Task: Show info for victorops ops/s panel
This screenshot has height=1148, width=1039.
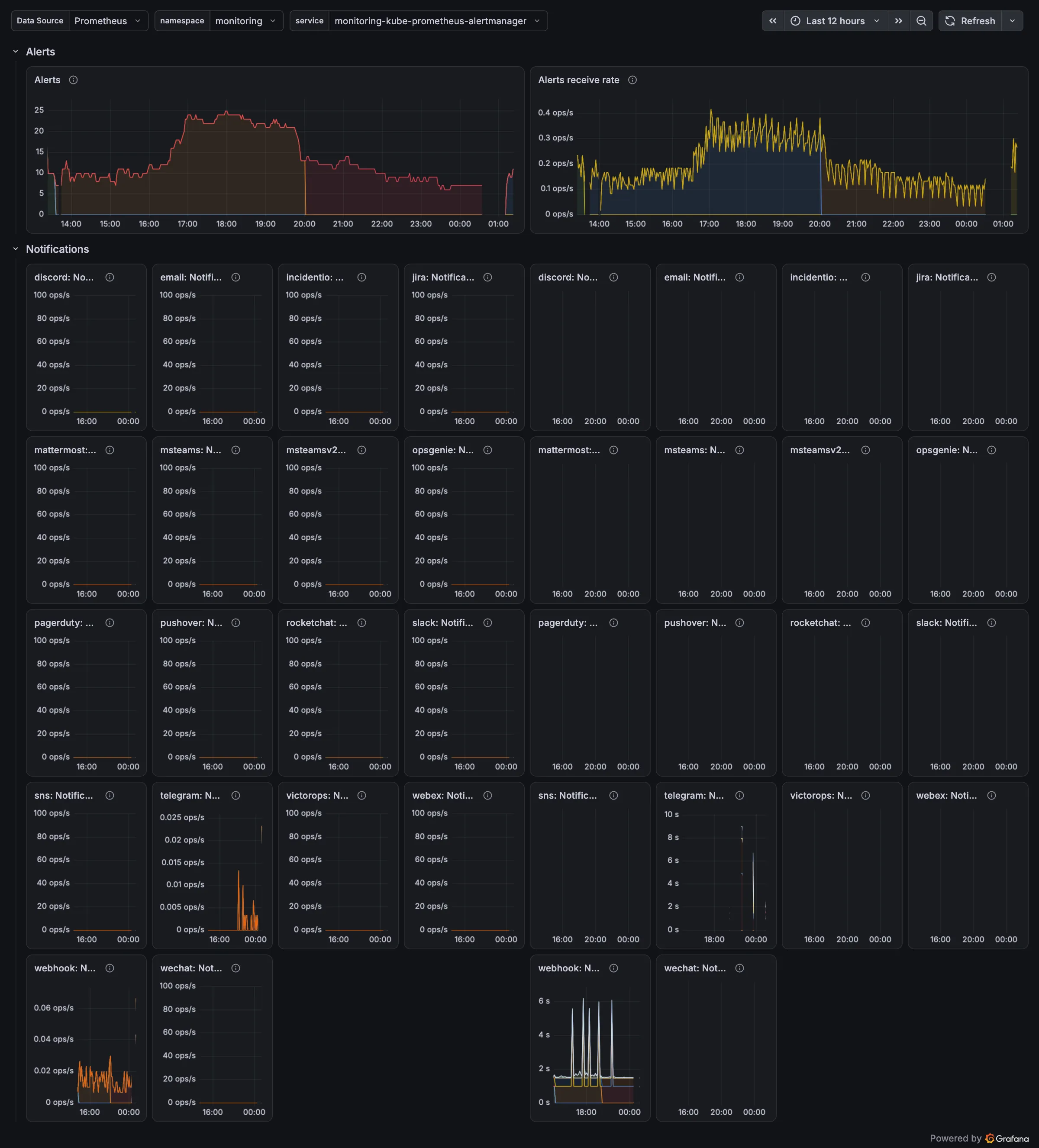Action: tap(362, 796)
